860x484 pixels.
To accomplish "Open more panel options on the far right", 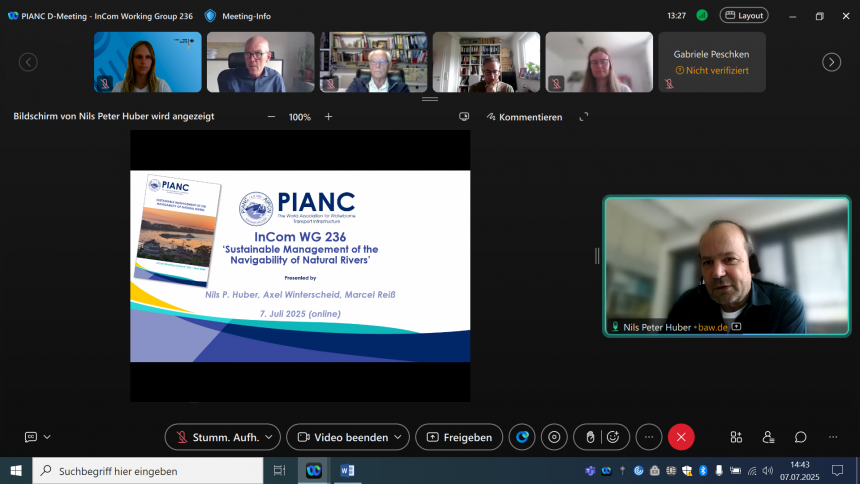I will click(x=833, y=437).
